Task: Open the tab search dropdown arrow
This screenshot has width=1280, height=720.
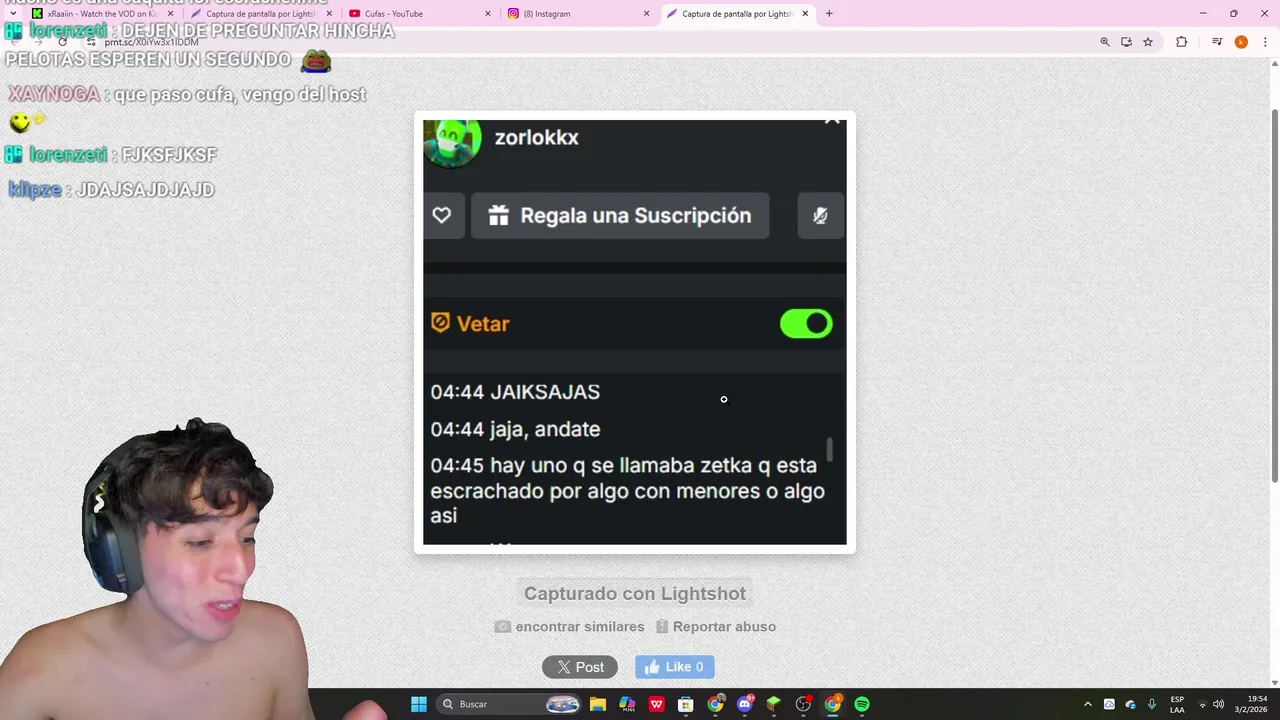Action: coord(12,14)
